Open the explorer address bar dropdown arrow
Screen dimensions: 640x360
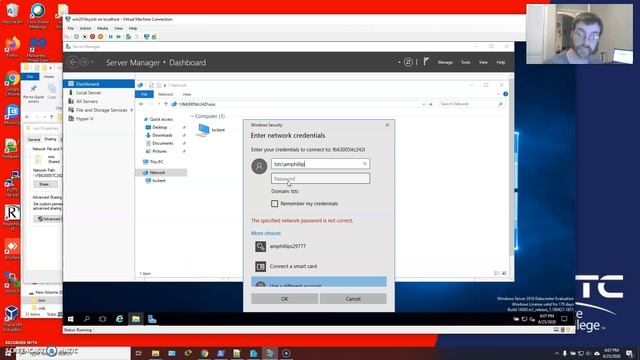[423, 104]
